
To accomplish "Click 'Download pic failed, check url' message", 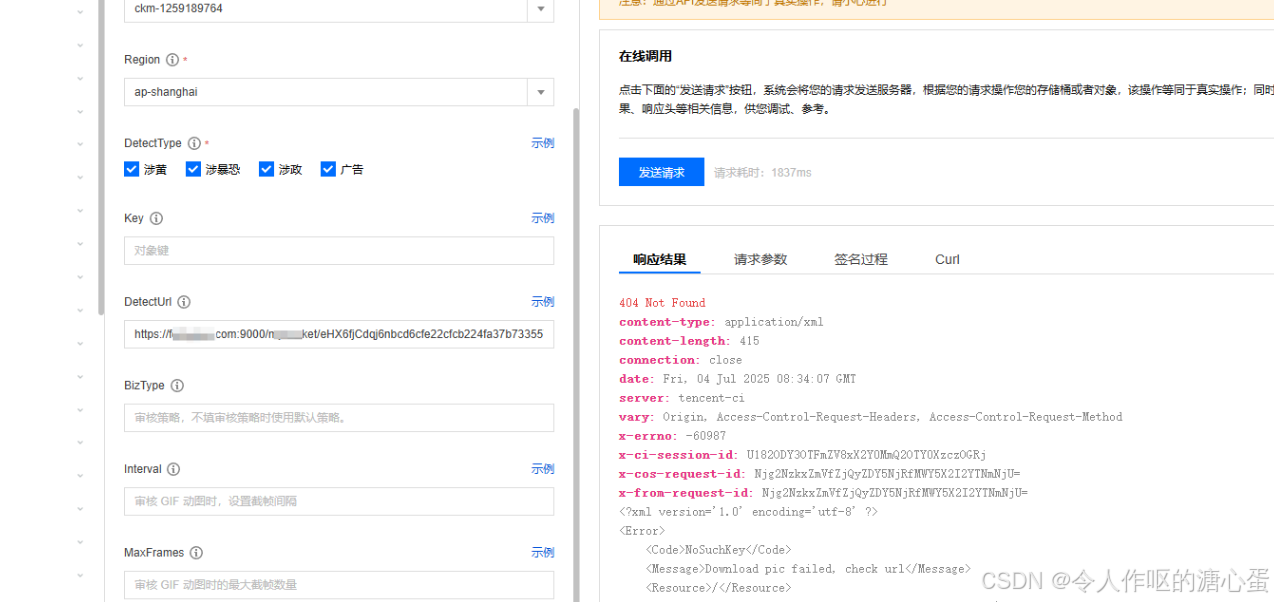I will pos(808,569).
